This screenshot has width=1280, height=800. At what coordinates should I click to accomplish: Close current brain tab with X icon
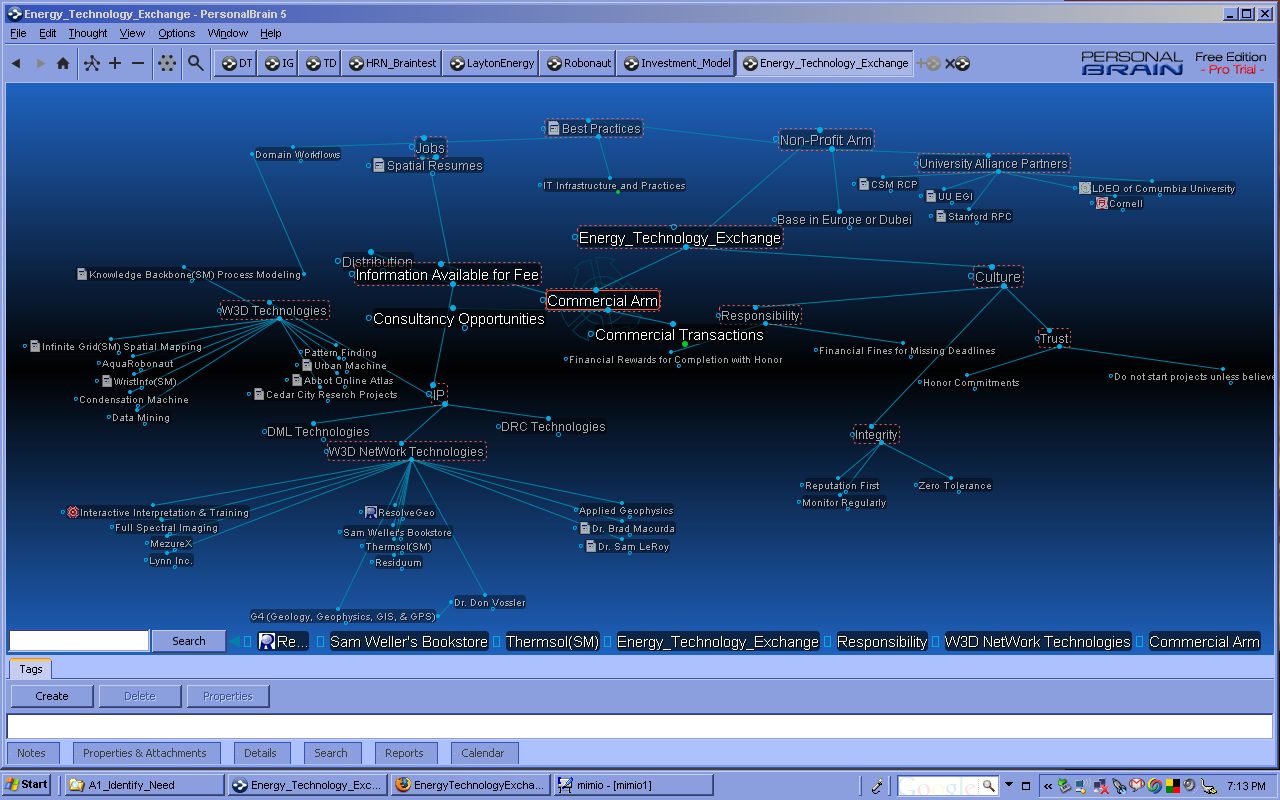957,63
